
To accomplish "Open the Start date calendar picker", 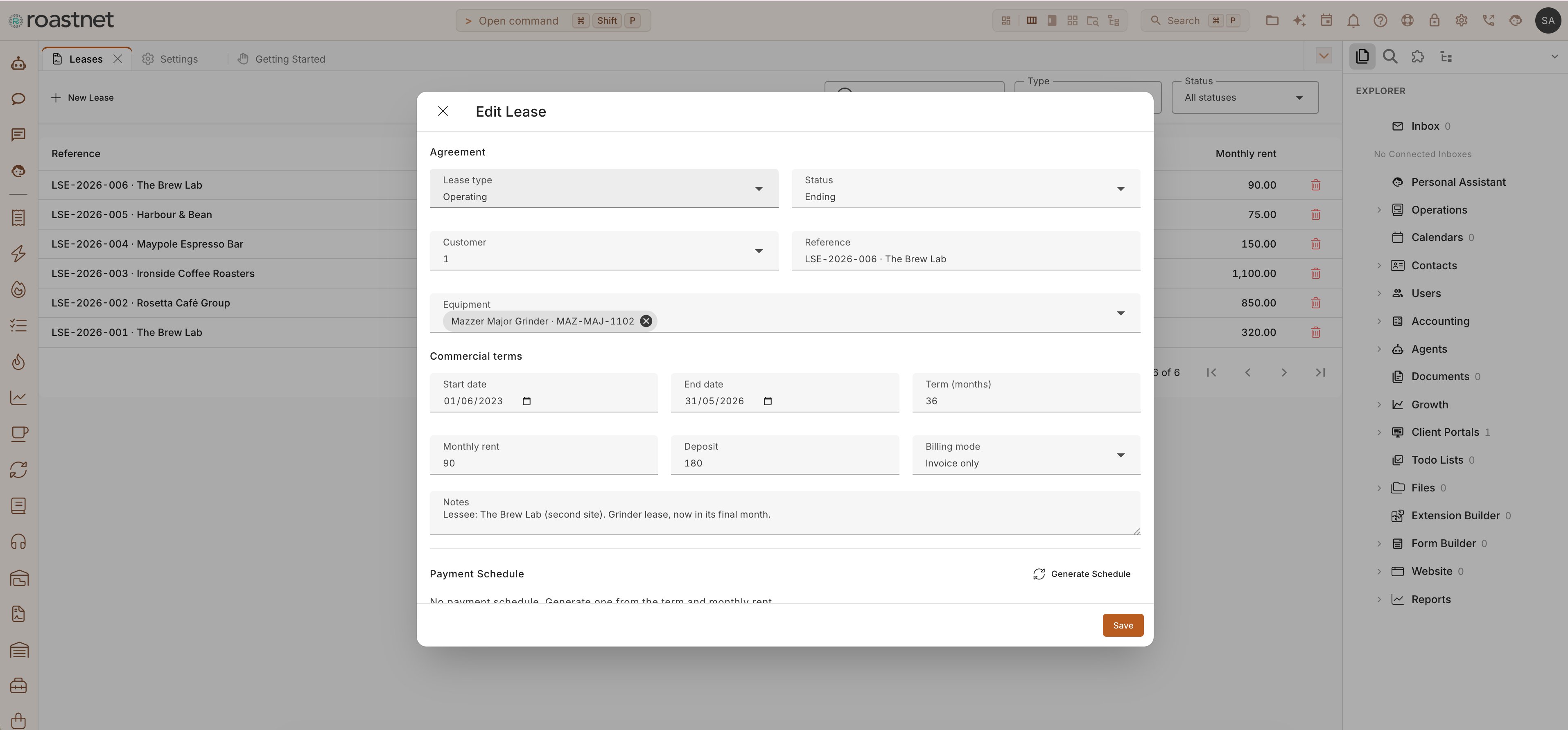I will [526, 401].
